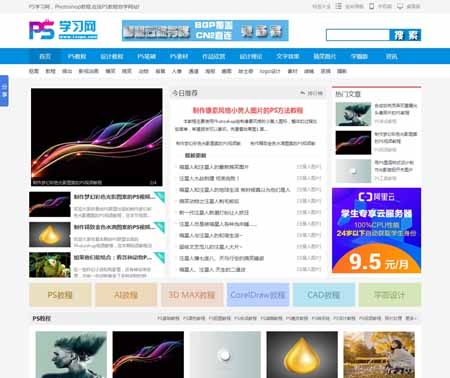This screenshot has height=378, width=450.
Task: Click the teal ribbon on the colorful light-streak article
Action: pos(160,197)
